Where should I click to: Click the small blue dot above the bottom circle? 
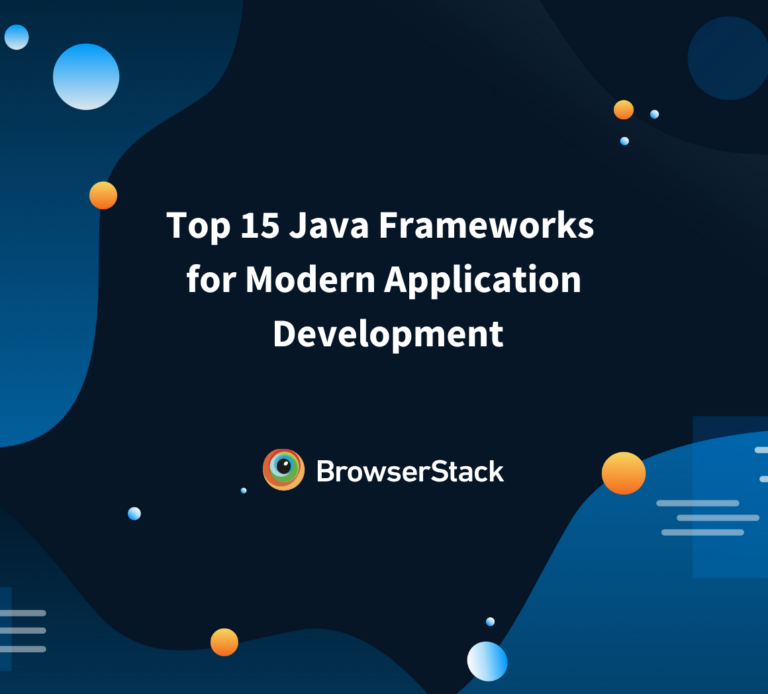point(490,621)
